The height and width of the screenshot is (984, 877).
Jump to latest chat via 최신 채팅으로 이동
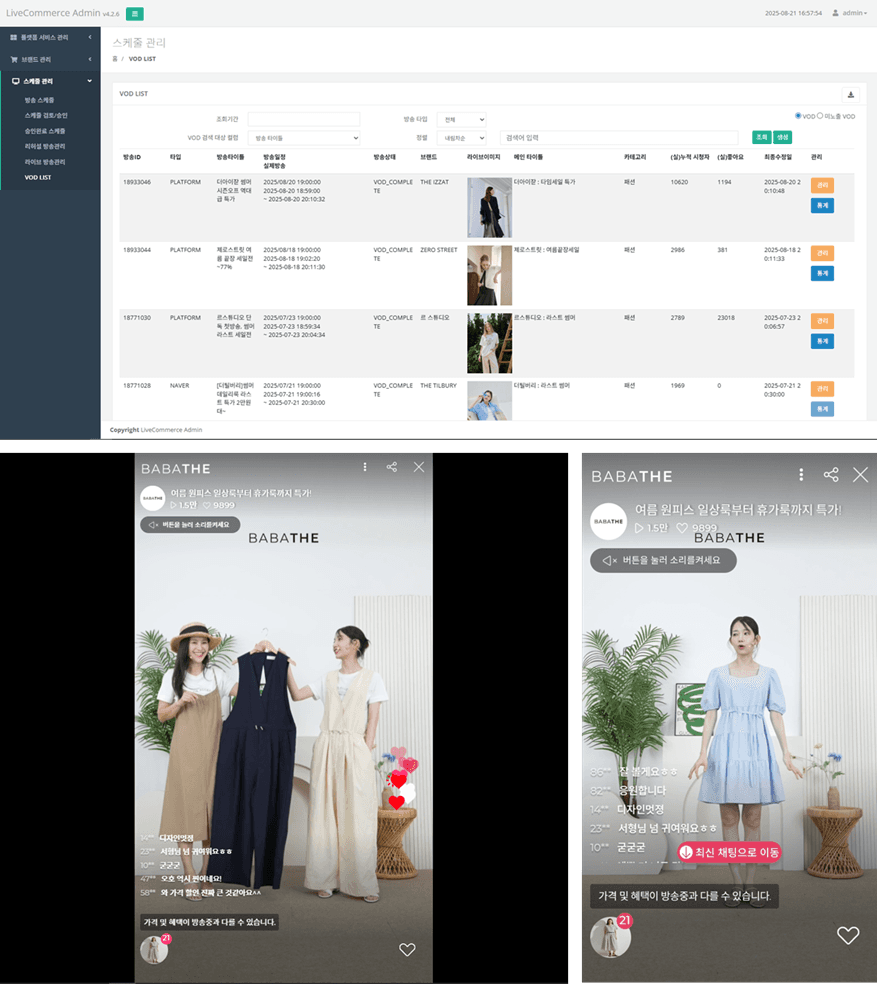pyautogui.click(x=730, y=852)
